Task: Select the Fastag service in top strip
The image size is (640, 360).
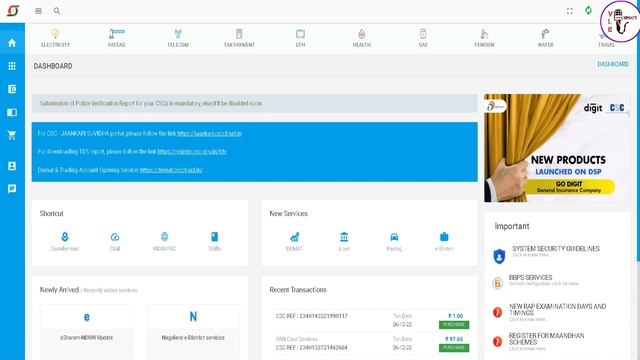Action: (x=117, y=38)
